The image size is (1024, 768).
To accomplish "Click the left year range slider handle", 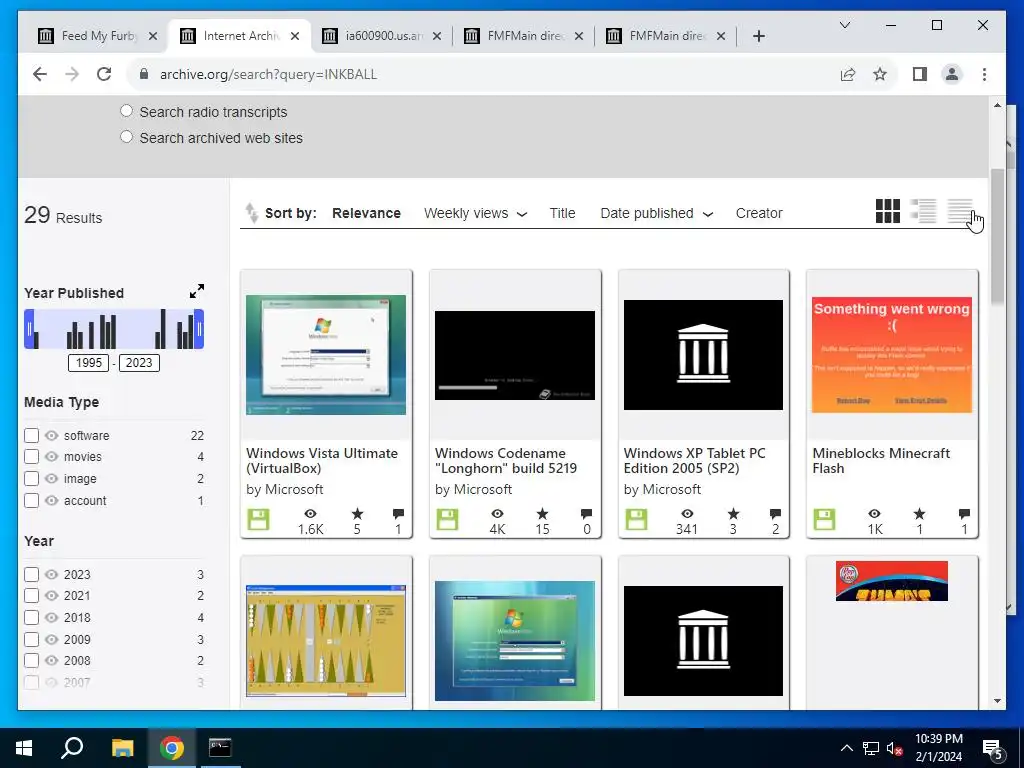I will point(29,329).
